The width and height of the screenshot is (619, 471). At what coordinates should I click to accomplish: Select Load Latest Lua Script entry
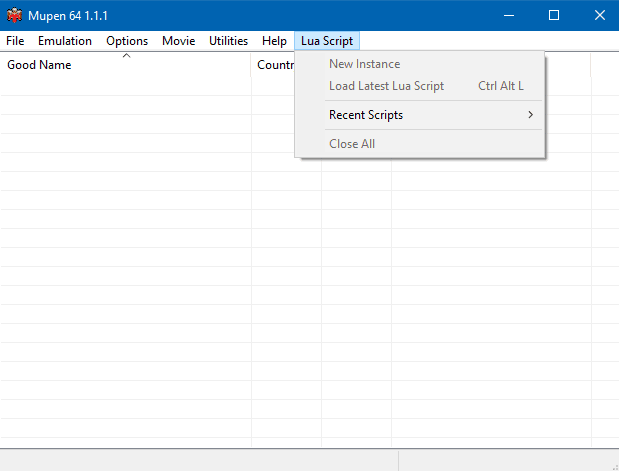[x=420, y=86]
